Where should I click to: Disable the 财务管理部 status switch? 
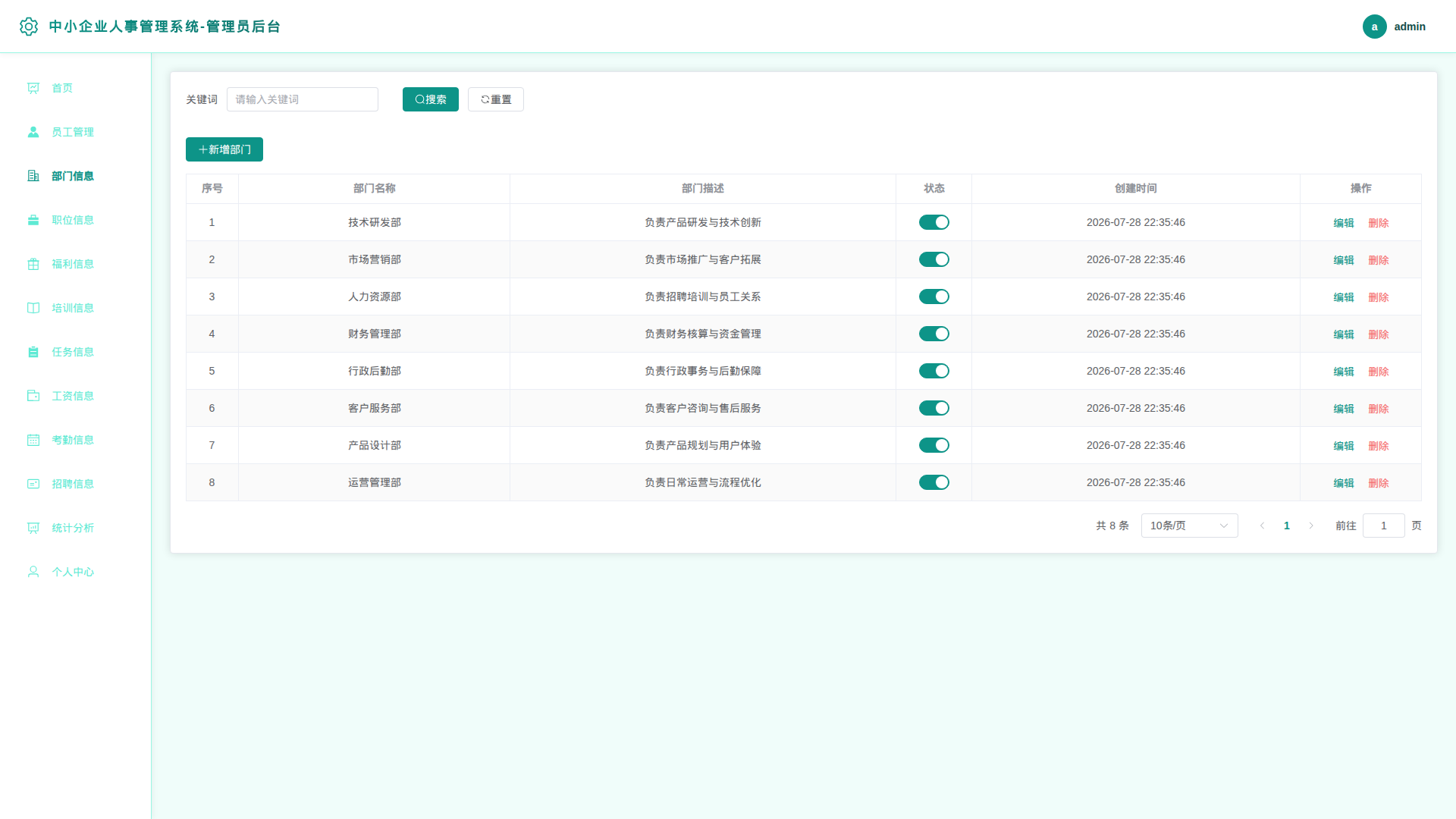tap(934, 334)
